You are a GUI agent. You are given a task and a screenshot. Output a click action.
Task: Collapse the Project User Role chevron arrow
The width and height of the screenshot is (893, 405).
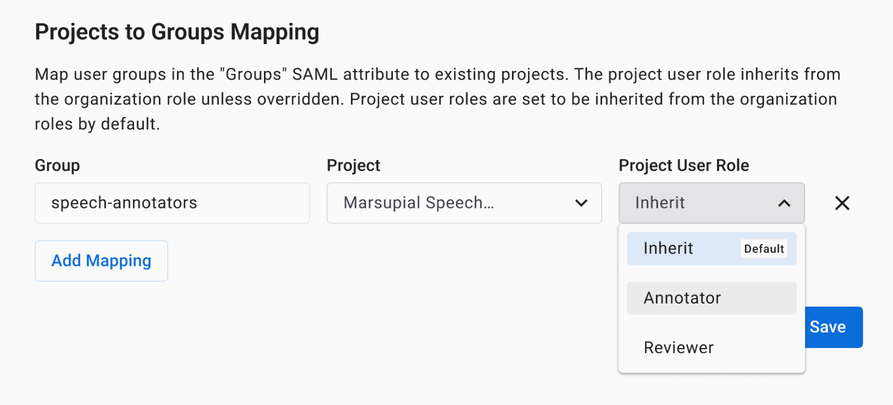(x=784, y=203)
